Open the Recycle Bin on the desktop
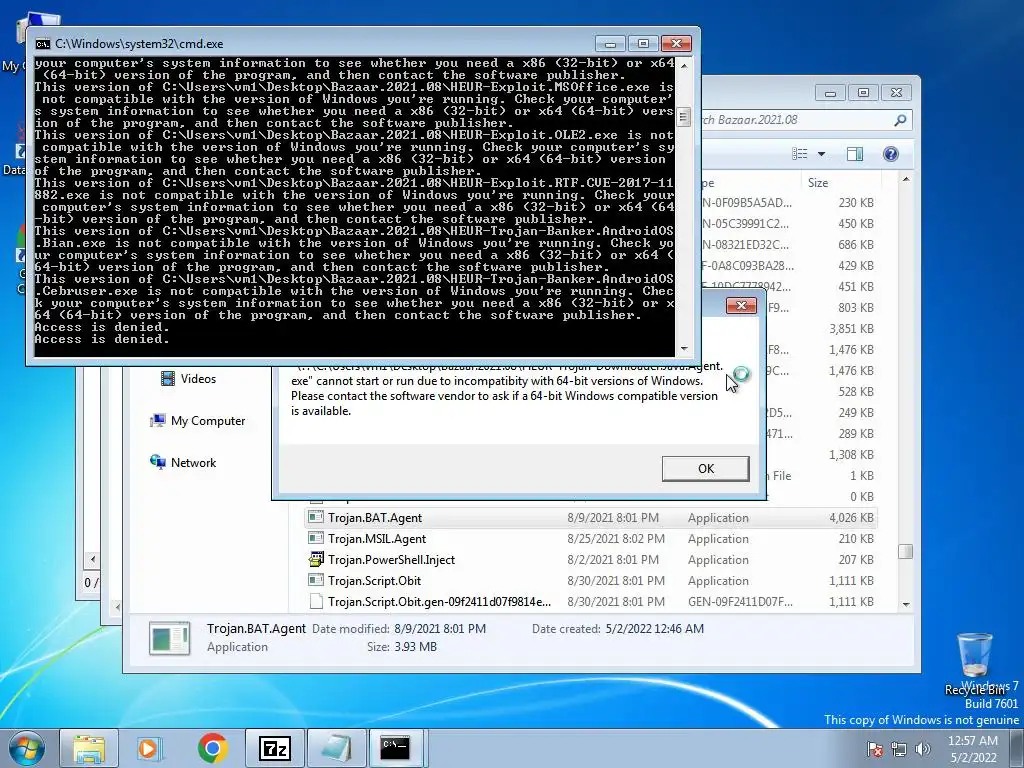Screen dimensions: 1024x768 click(974, 663)
